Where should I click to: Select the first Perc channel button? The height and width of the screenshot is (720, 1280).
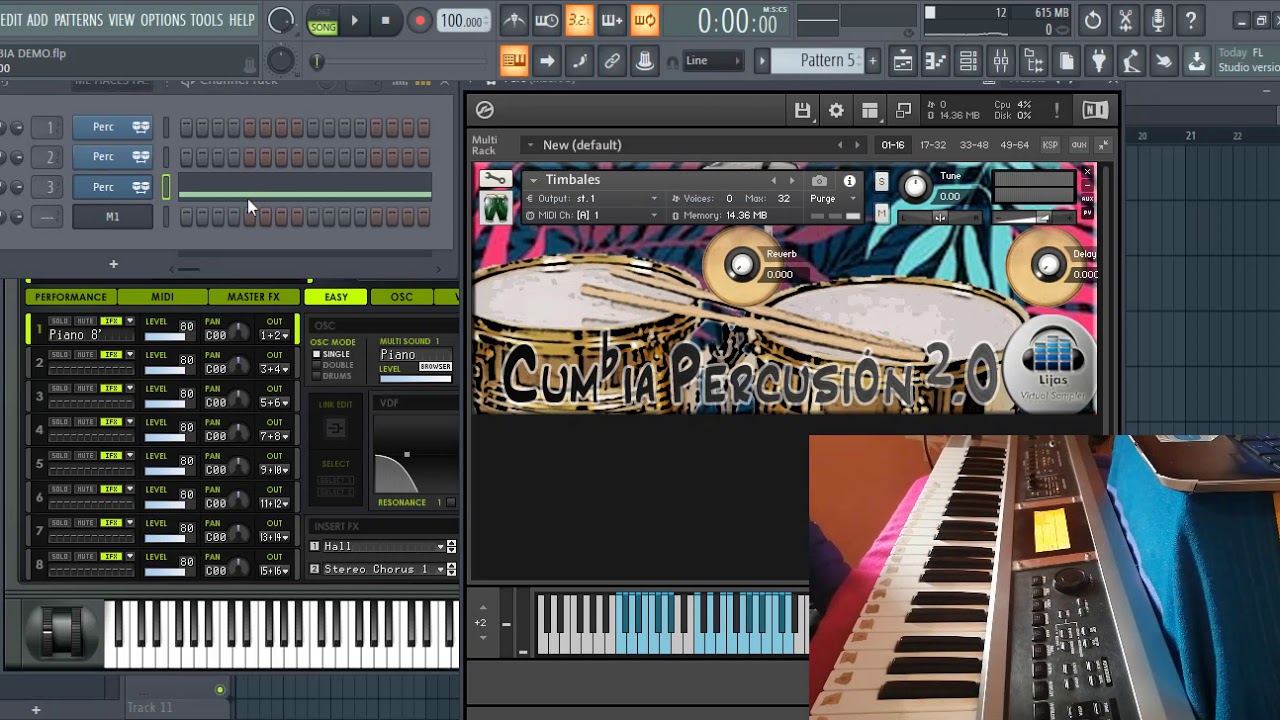tap(113, 127)
